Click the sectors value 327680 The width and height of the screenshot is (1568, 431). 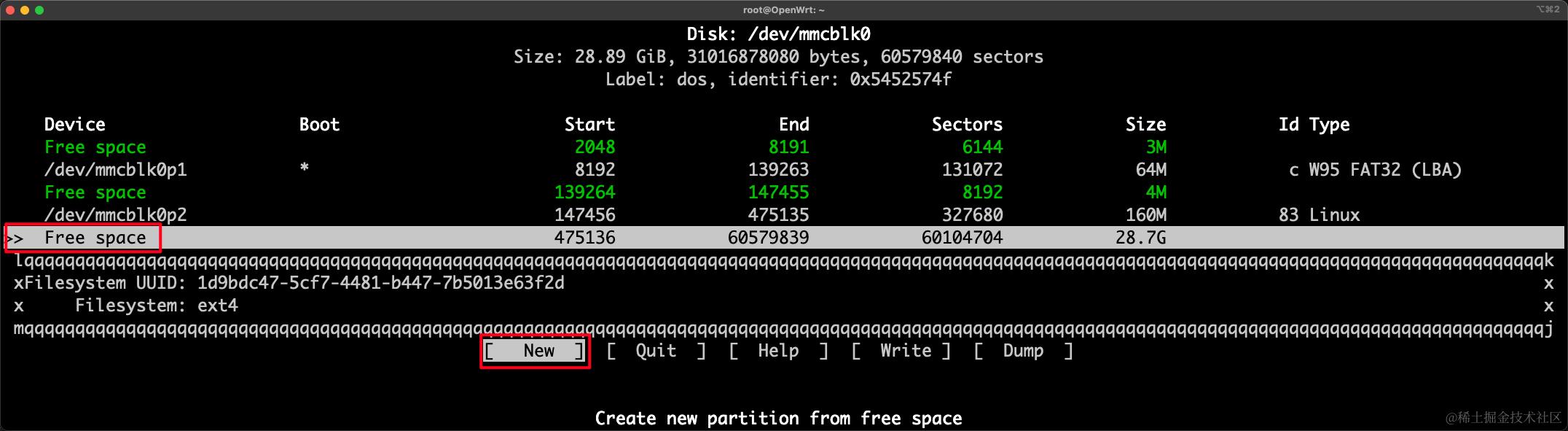(972, 215)
